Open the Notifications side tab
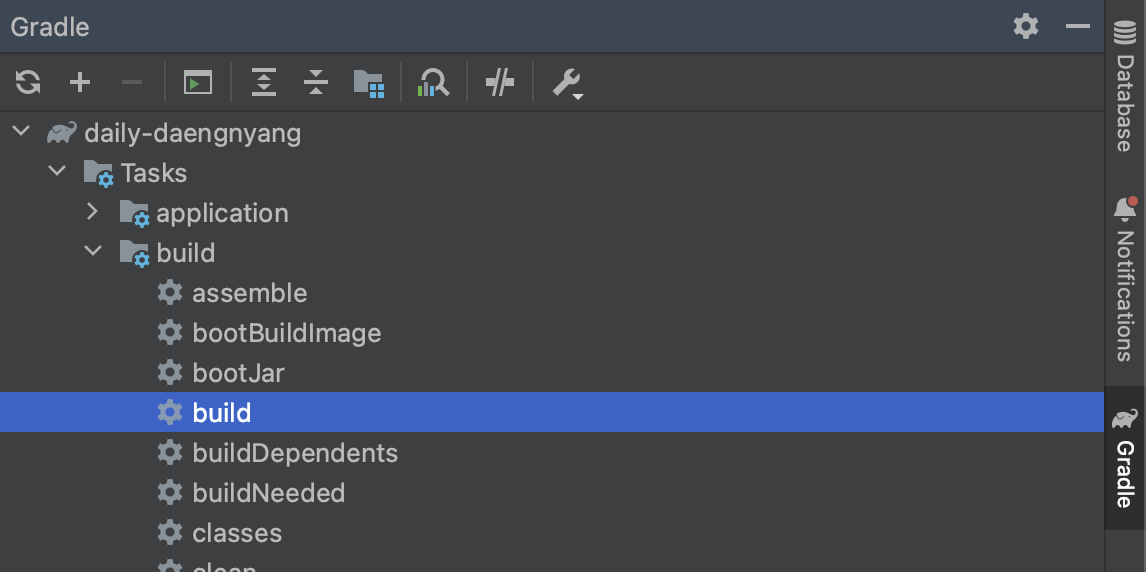Screen dimensions: 1146x572 [x=1125, y=282]
